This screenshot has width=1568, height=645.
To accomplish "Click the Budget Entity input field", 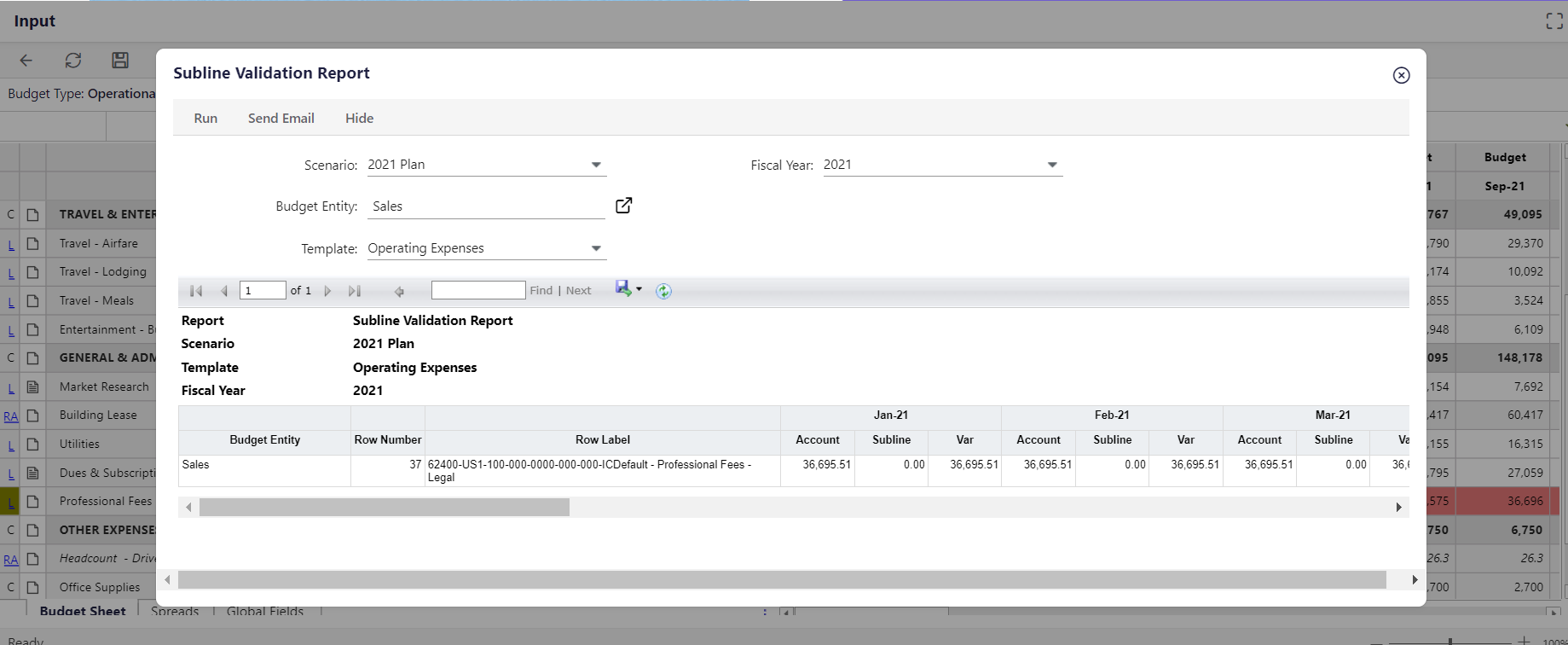I will [x=486, y=206].
